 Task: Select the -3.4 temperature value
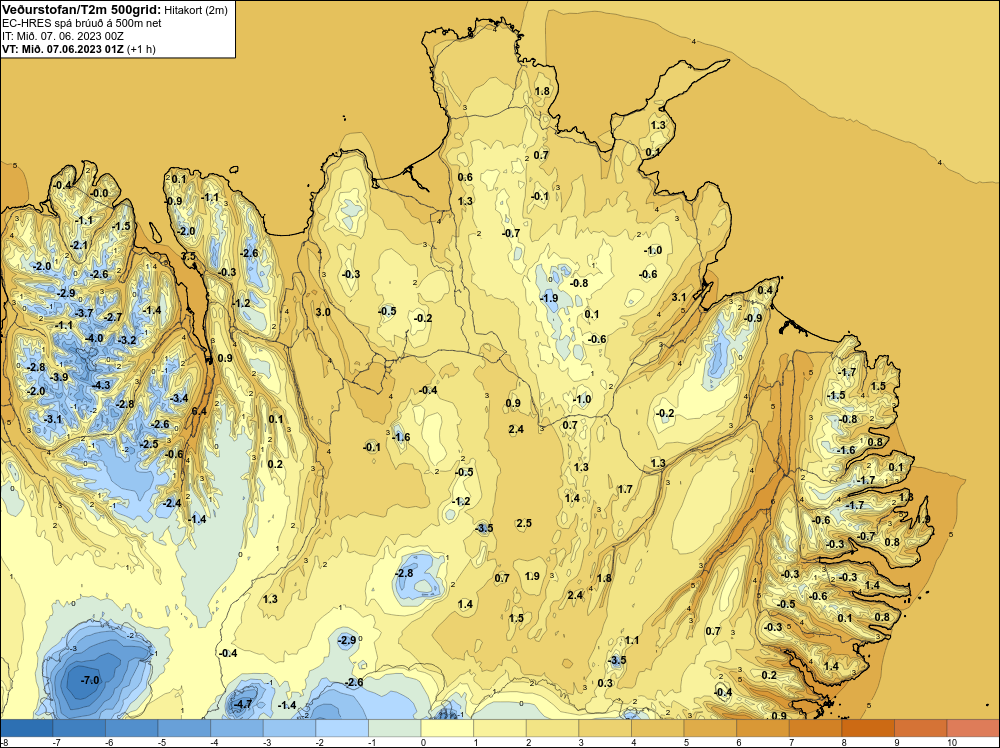click(179, 399)
